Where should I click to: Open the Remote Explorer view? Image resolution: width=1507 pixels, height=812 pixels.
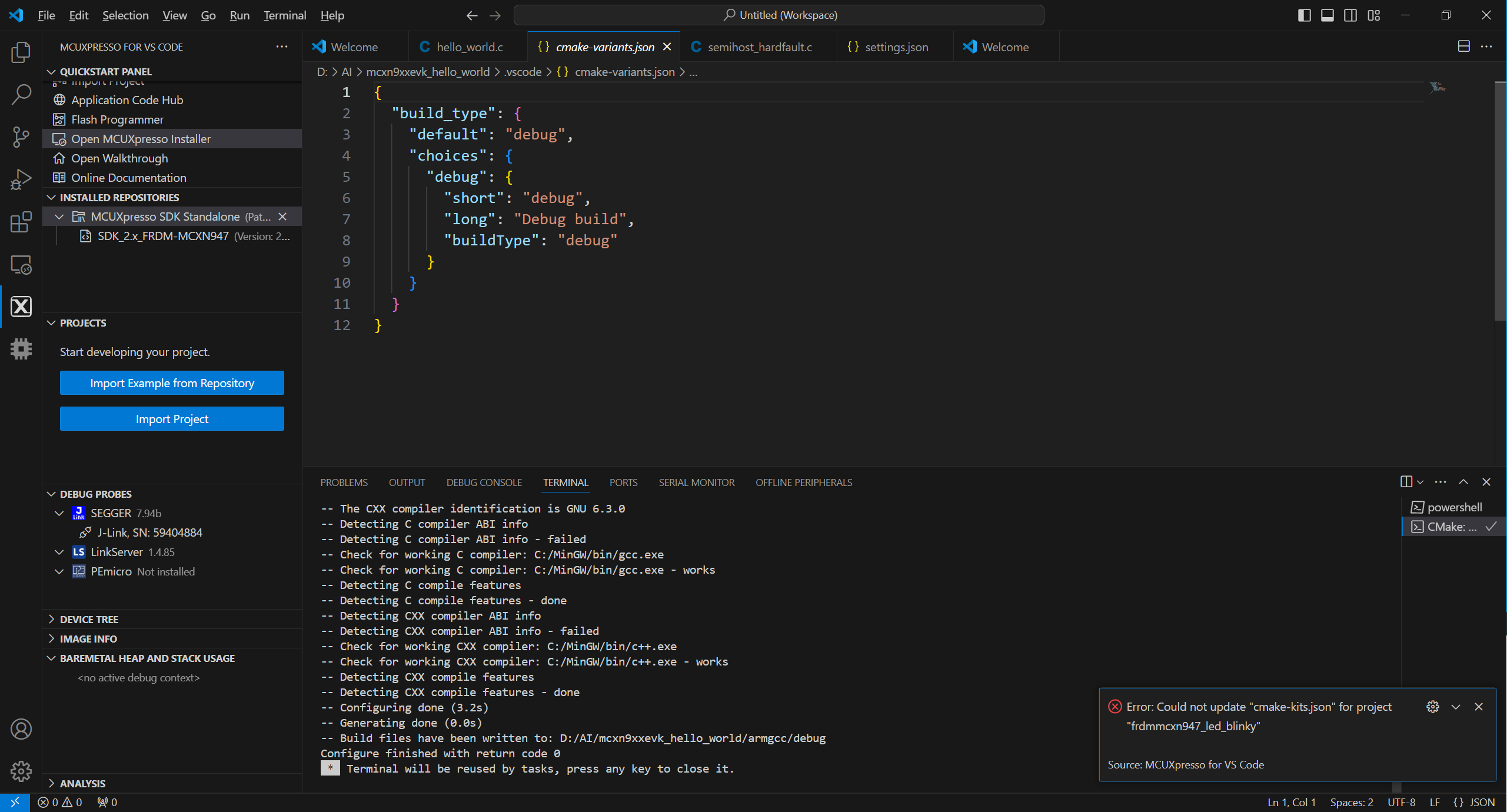21,265
